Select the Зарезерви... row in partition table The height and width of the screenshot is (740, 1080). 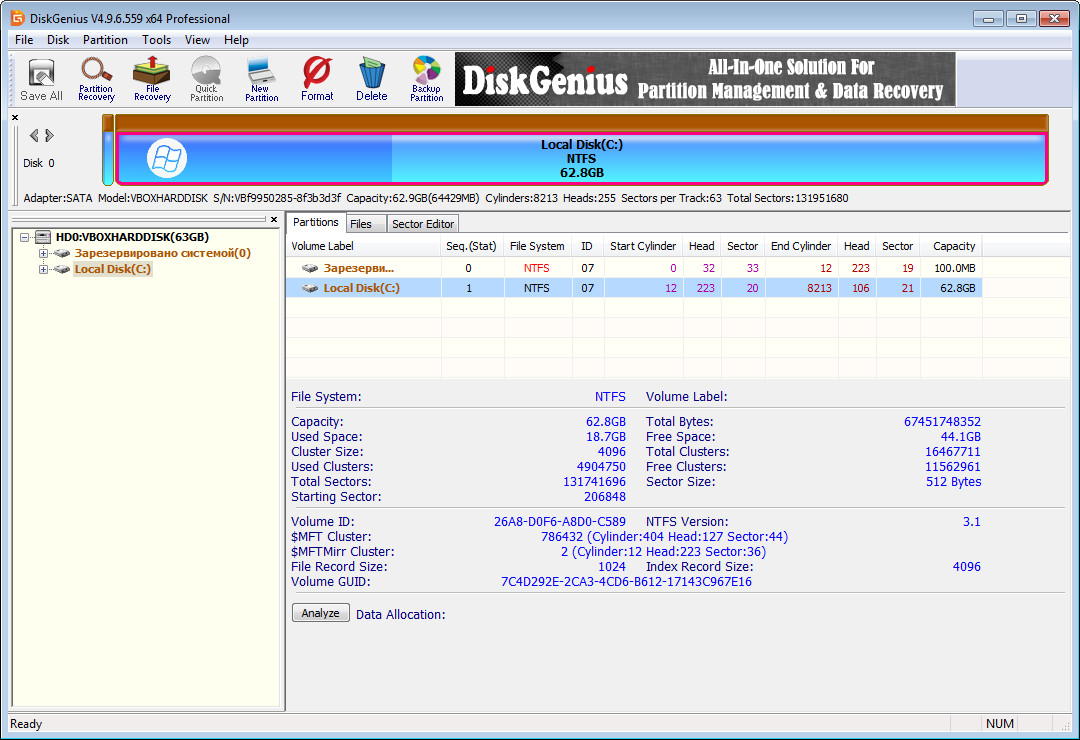[x=634, y=268]
